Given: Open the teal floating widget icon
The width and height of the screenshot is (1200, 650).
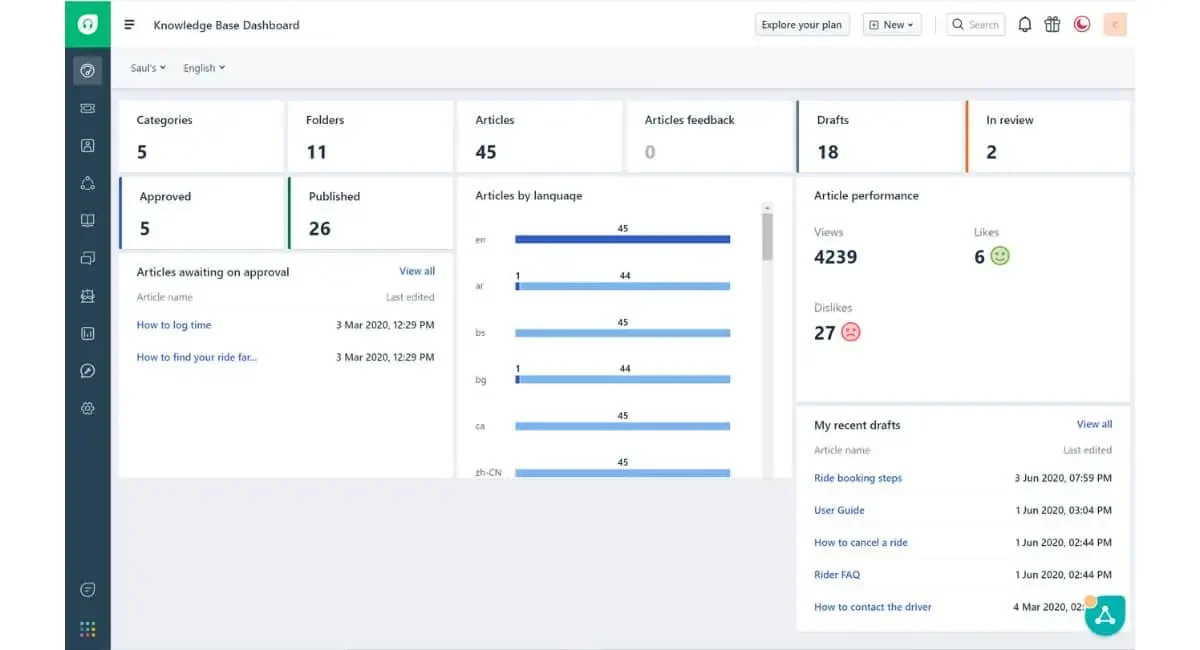Looking at the screenshot, I should tap(1105, 615).
